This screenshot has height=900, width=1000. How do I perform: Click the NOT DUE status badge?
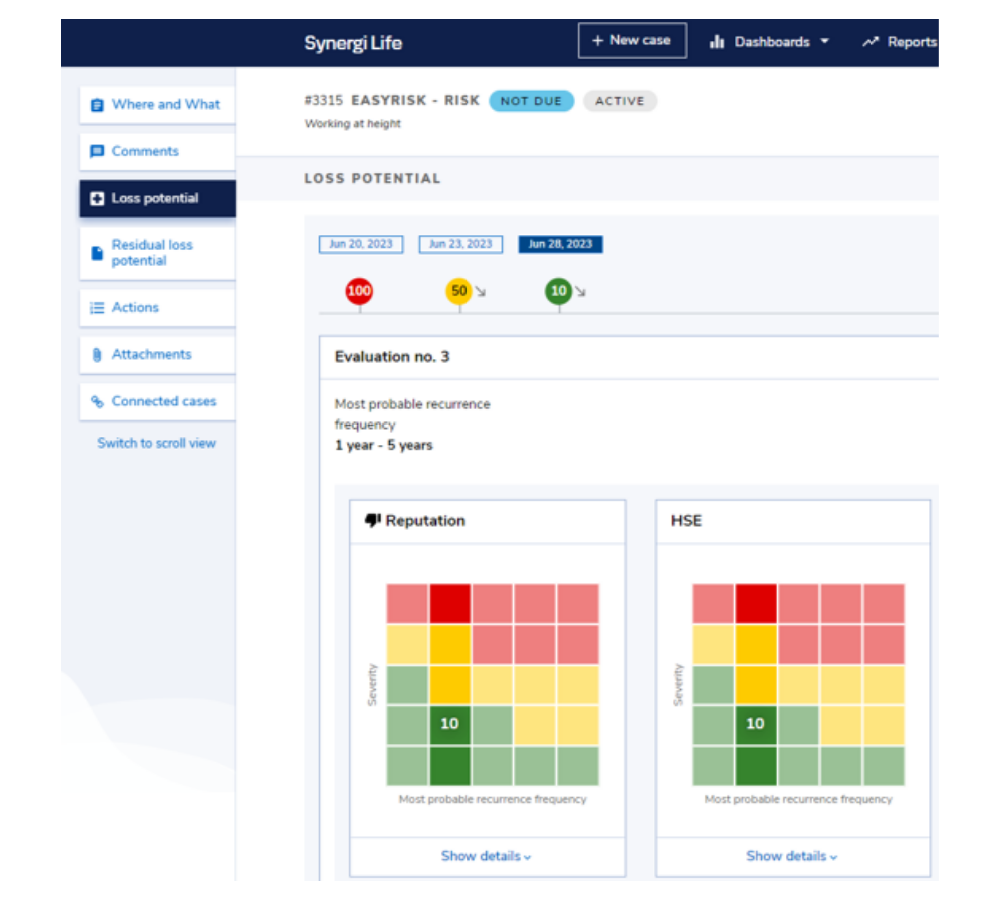(531, 100)
